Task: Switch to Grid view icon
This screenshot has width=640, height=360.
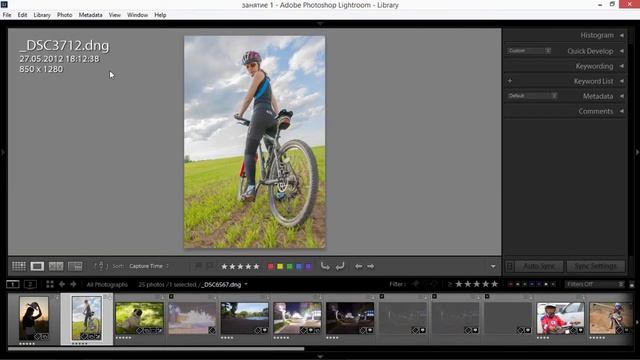Action: 19,266
